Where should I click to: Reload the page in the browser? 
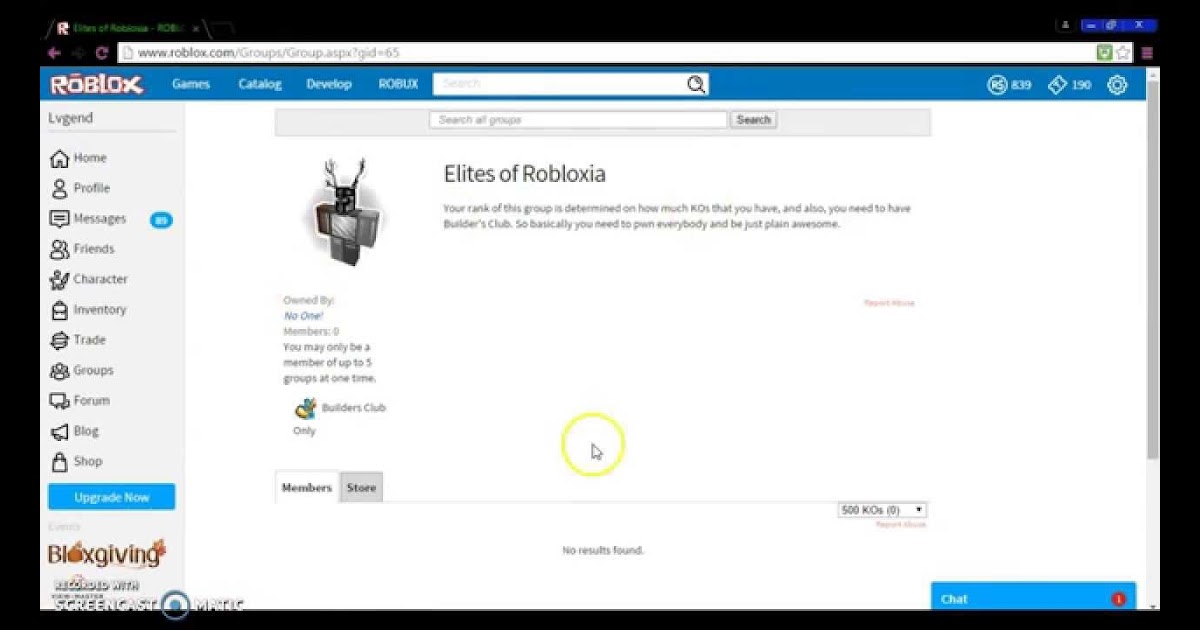pyautogui.click(x=101, y=53)
